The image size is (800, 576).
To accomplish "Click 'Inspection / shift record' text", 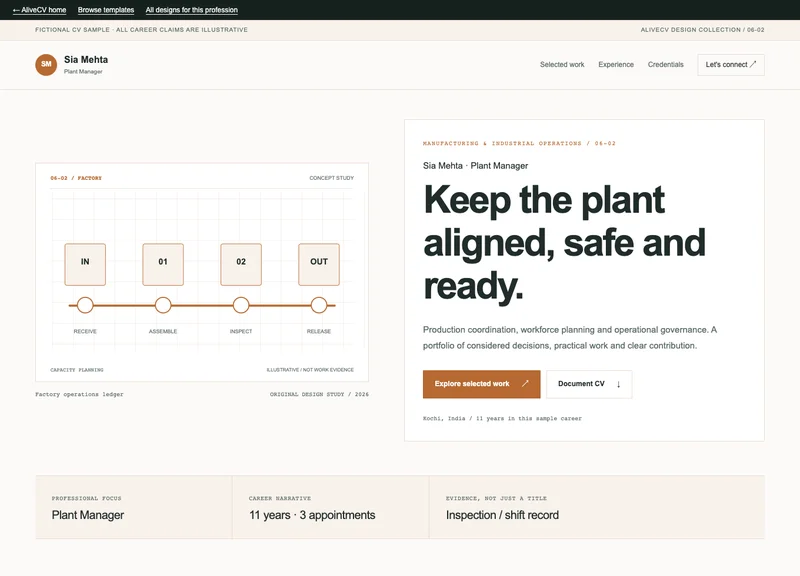I will (502, 515).
